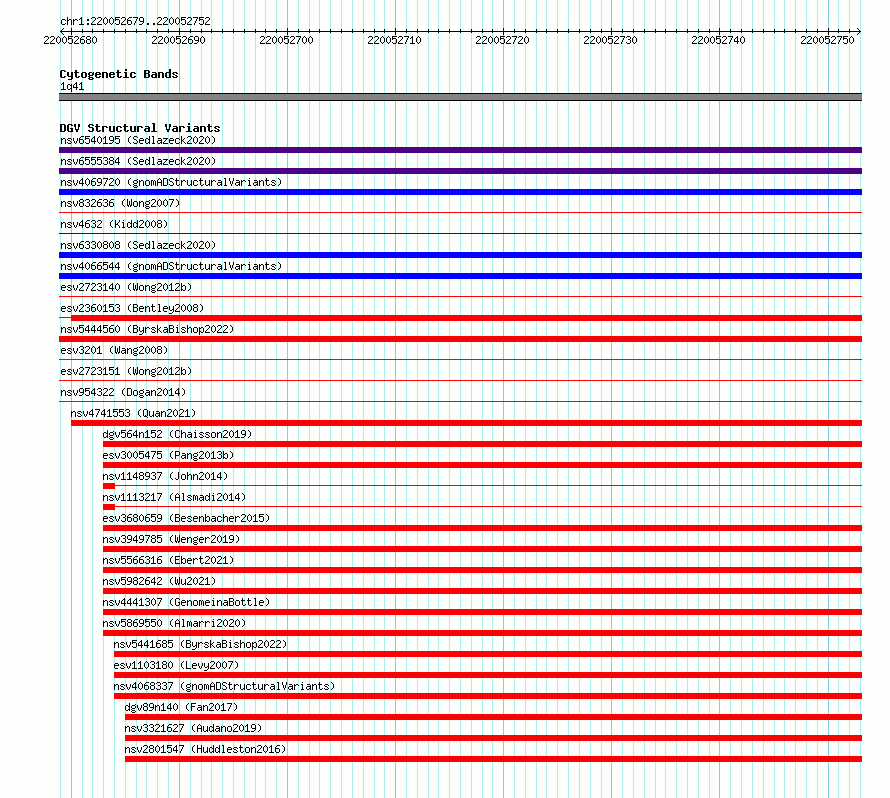The width and height of the screenshot is (890, 798).
Task: Click ruler position 220052740
Action: 718,40
